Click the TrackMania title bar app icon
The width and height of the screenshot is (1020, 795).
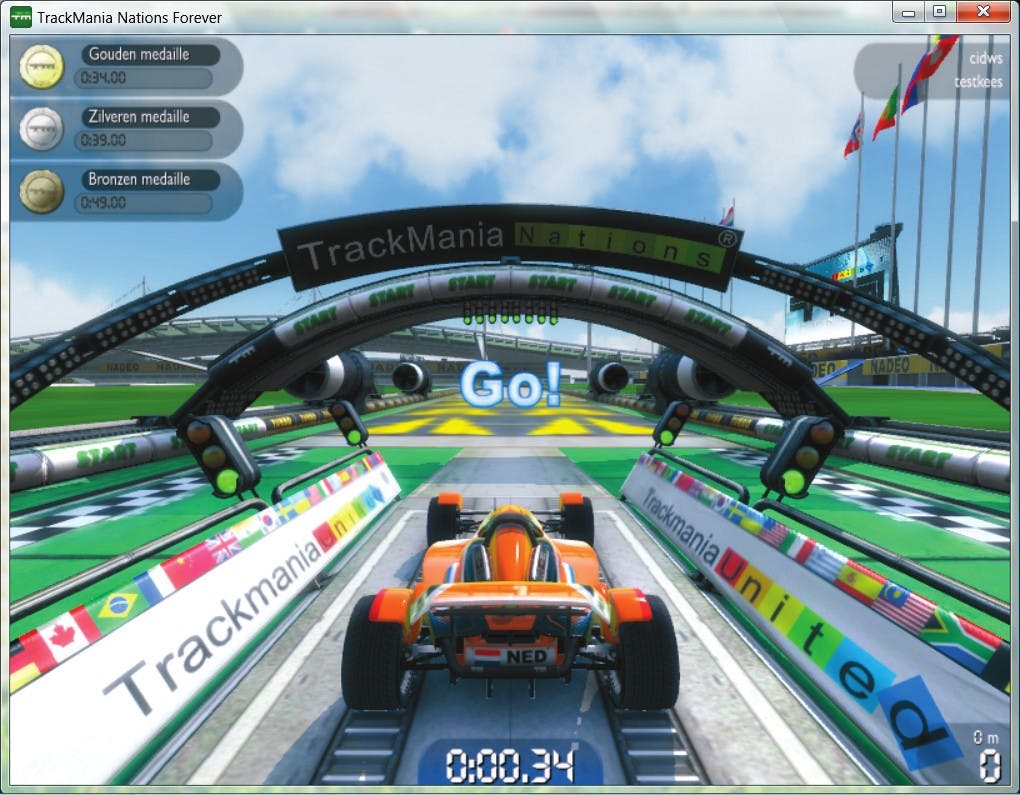[x=21, y=18]
